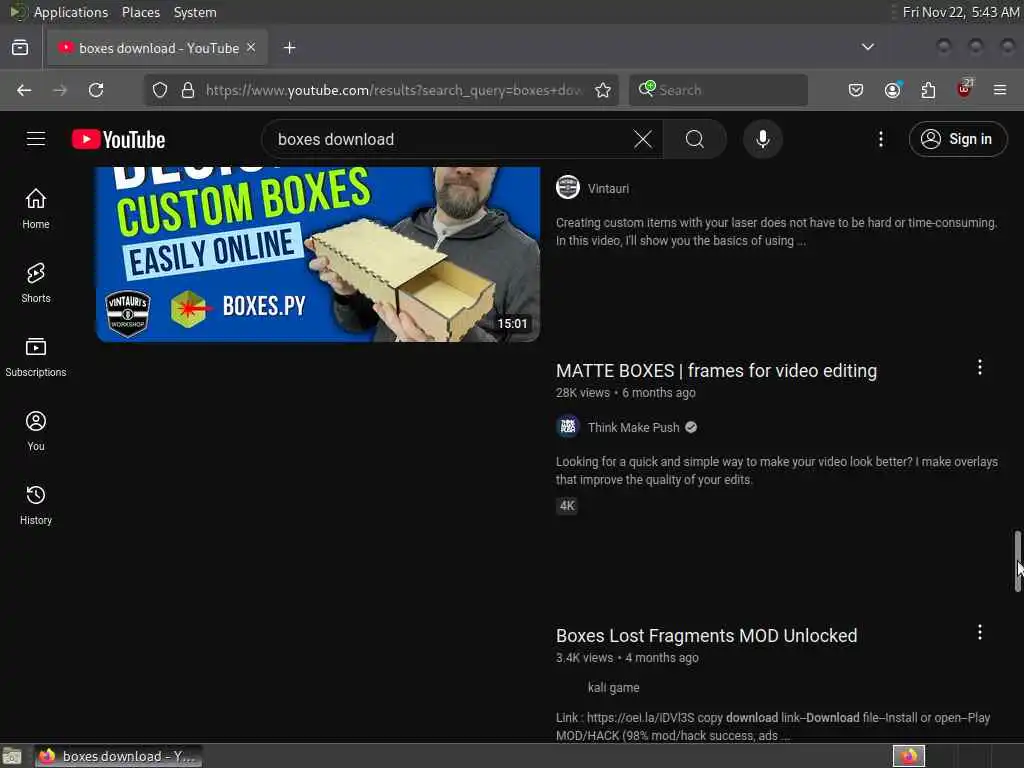
Task: Click the date and time clock
Action: [x=961, y=12]
